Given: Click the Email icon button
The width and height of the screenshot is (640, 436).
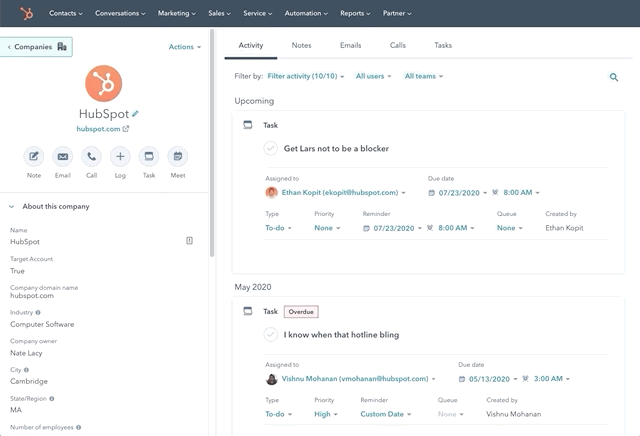Looking at the screenshot, I should 63,156.
